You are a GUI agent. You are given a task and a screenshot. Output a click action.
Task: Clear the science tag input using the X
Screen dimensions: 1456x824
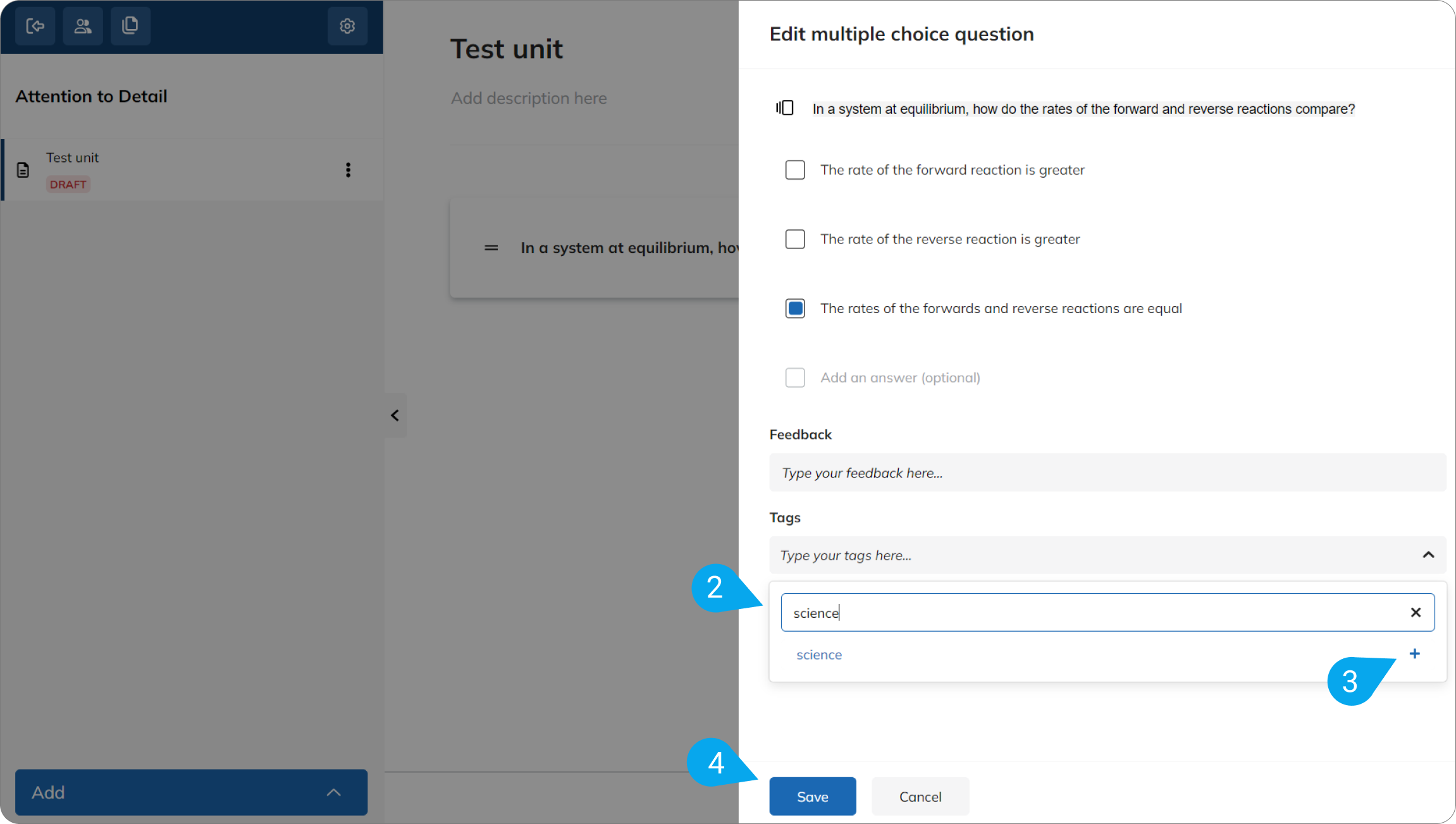(x=1416, y=612)
